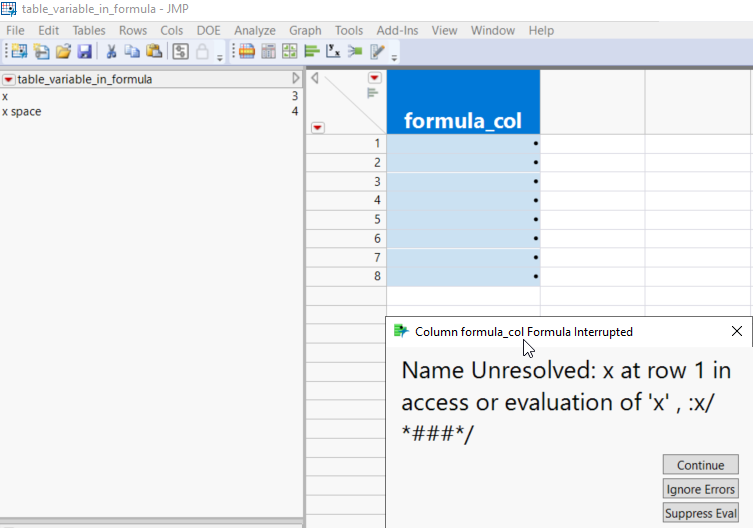Collapse the table panel with the disclosure triangle

(x=296, y=78)
